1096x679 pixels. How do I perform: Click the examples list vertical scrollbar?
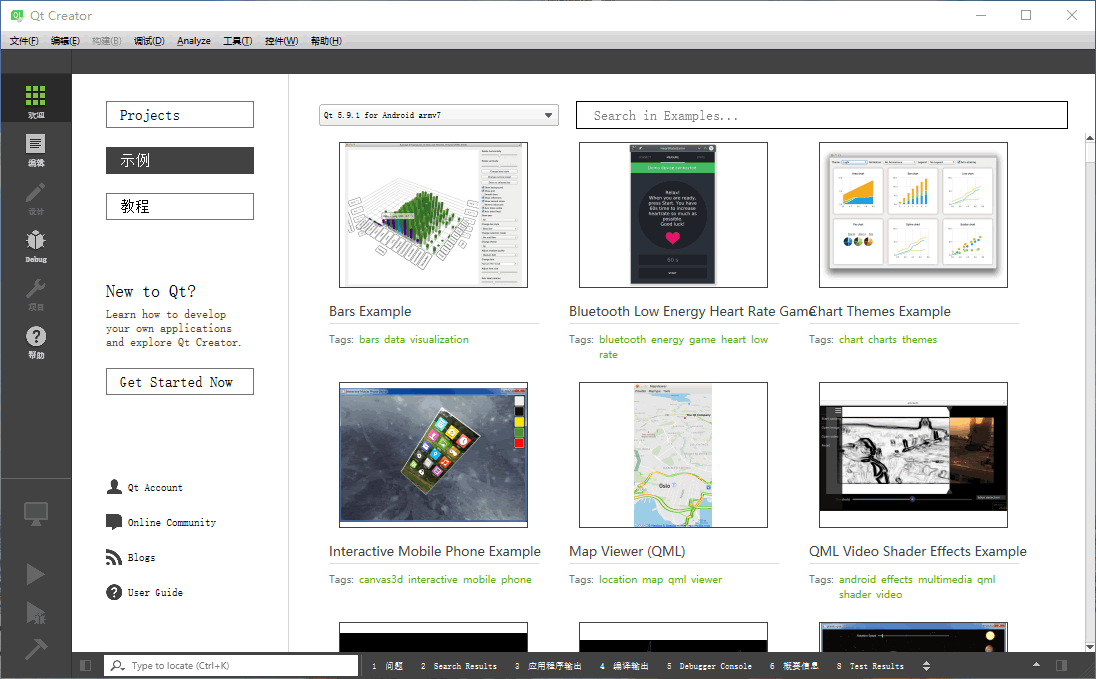pyautogui.click(x=1090, y=393)
